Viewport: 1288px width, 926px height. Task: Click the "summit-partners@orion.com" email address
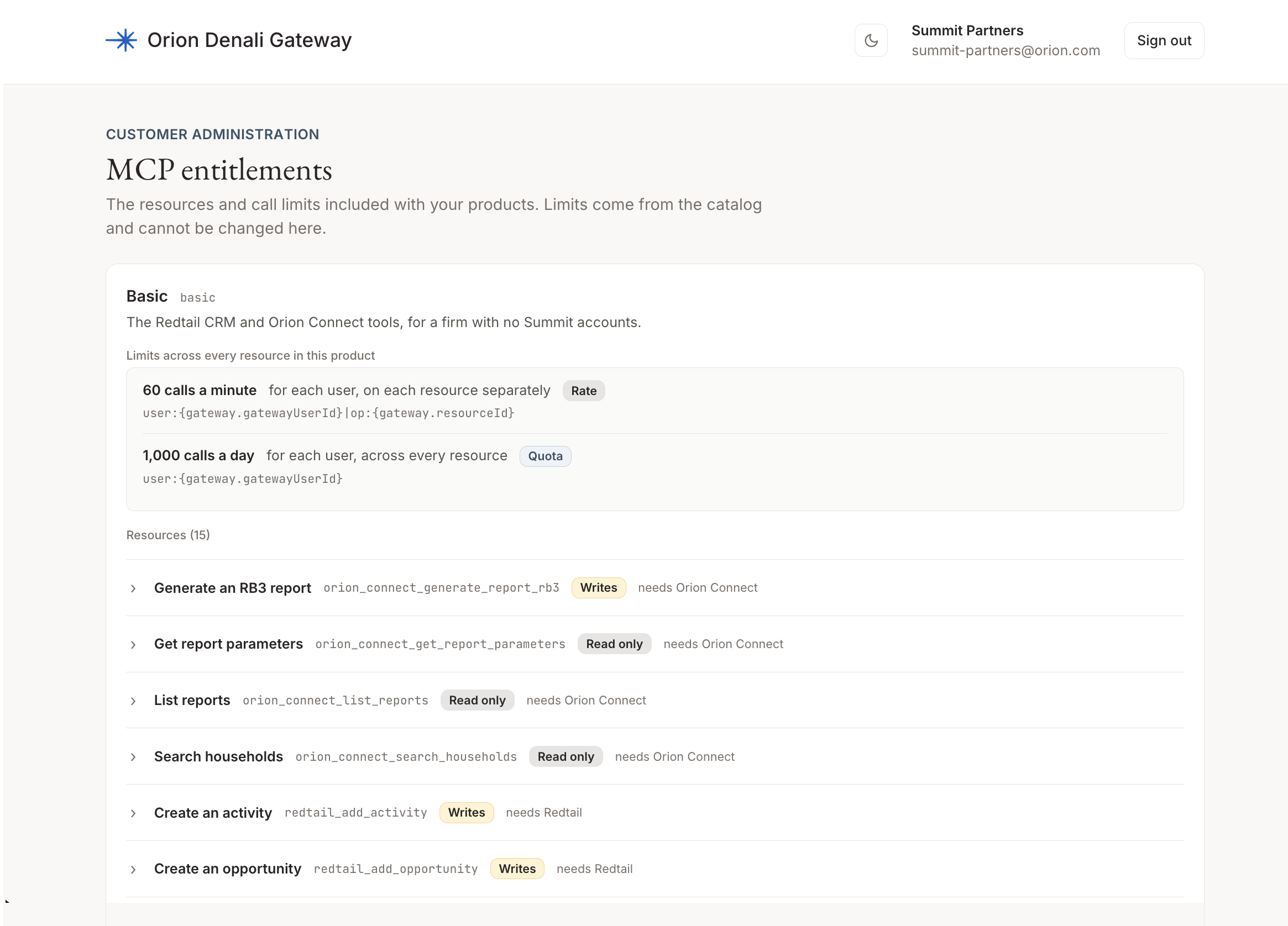1005,50
